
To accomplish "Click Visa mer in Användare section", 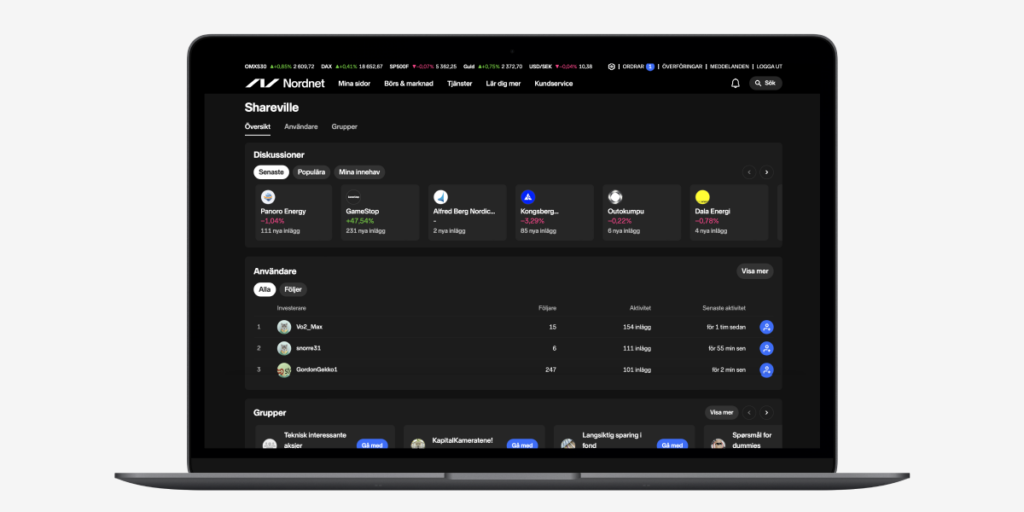I will pos(755,272).
